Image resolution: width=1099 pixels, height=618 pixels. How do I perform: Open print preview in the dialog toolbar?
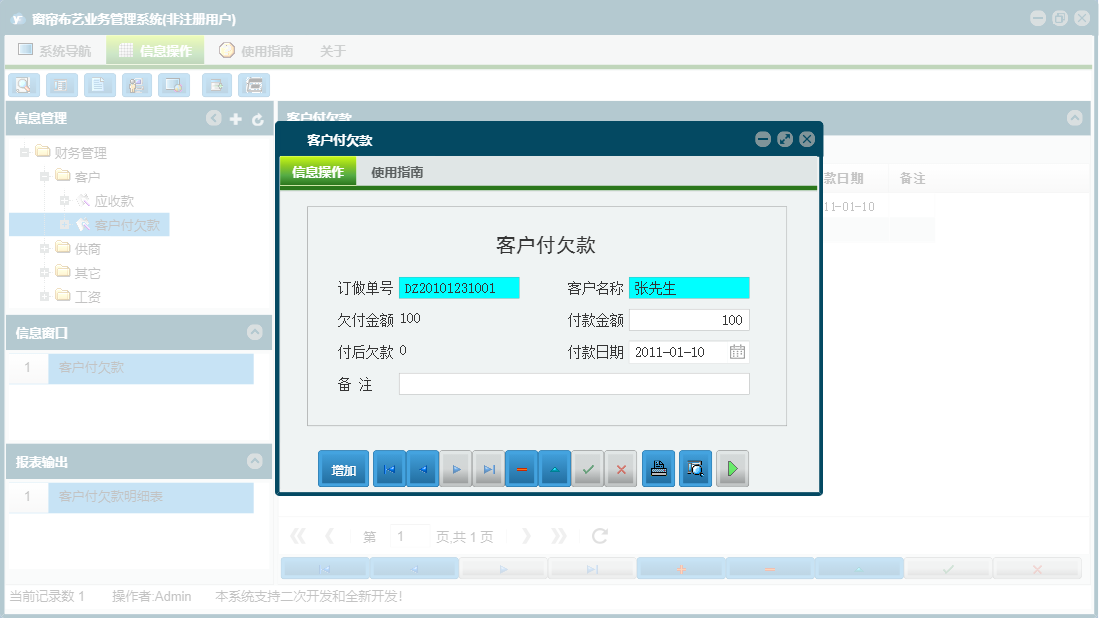pyautogui.click(x=694, y=468)
